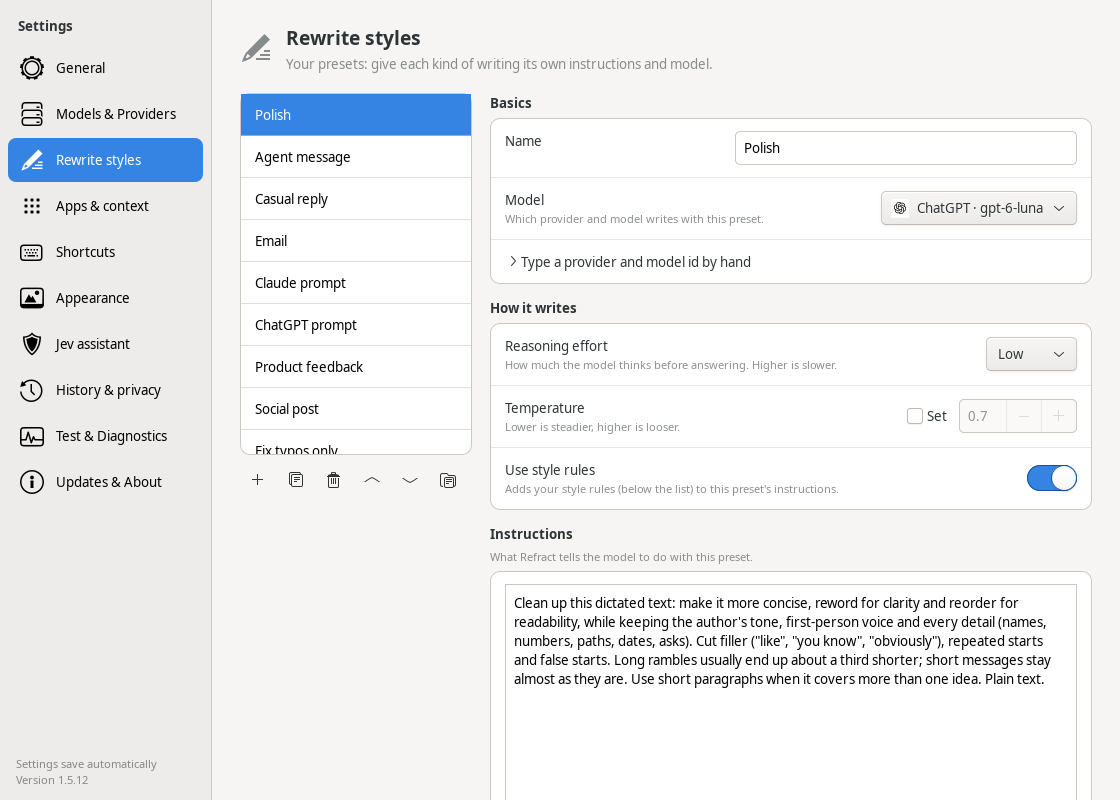Open Reasoning effort dropdown set to Low
The image size is (1120, 800).
1031,354
